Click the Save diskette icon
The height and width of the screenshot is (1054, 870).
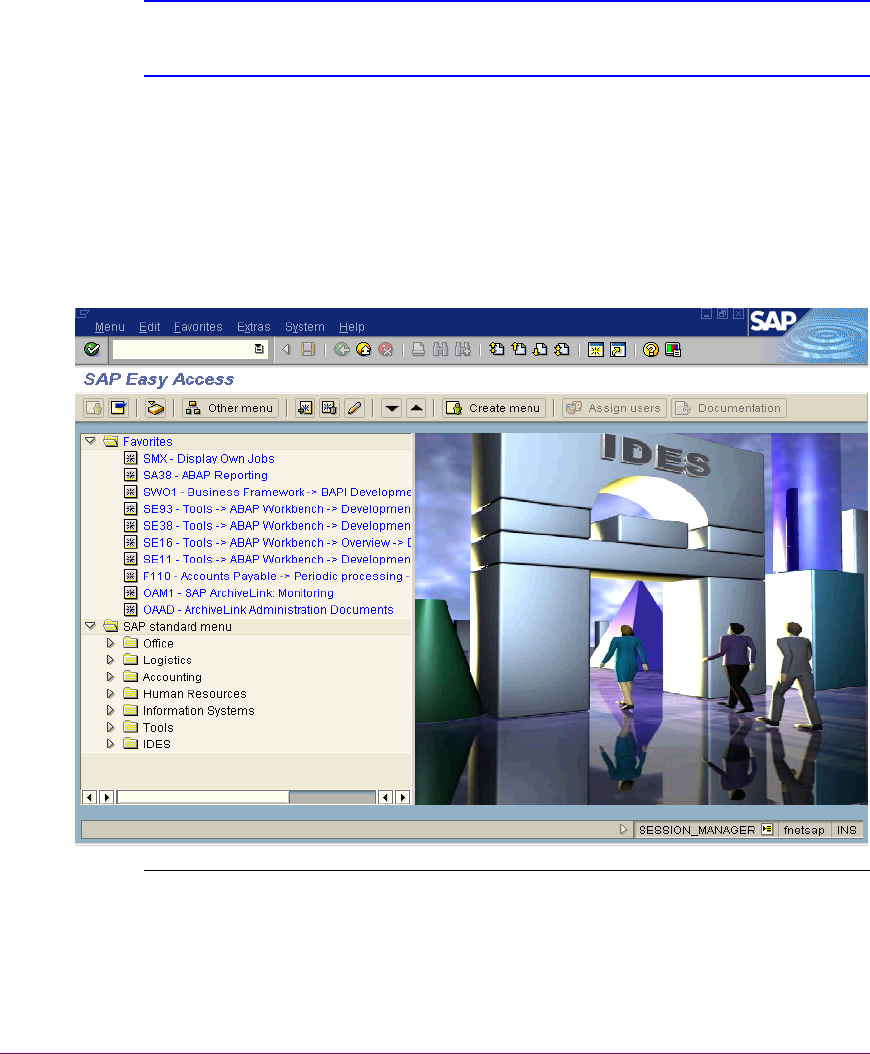coord(308,350)
